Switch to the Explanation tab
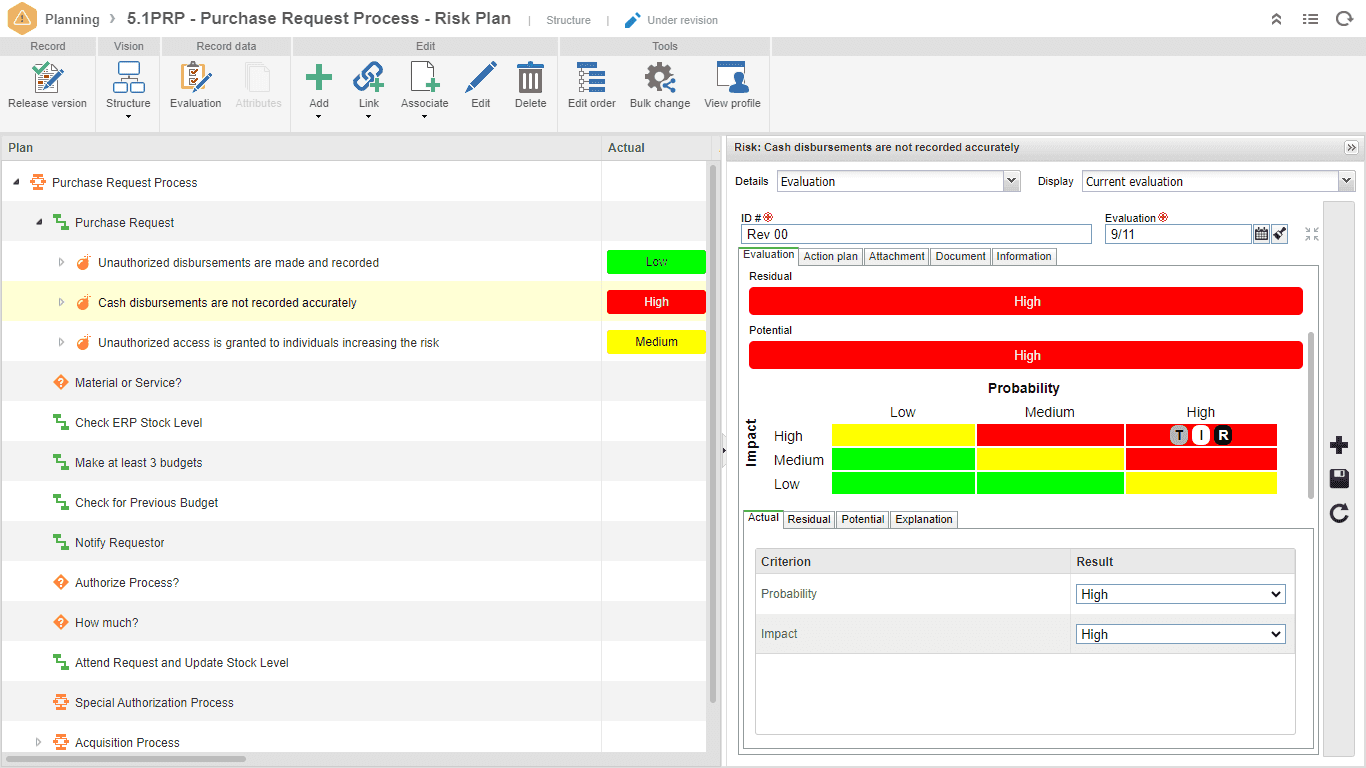The image size is (1366, 768). (x=924, y=519)
